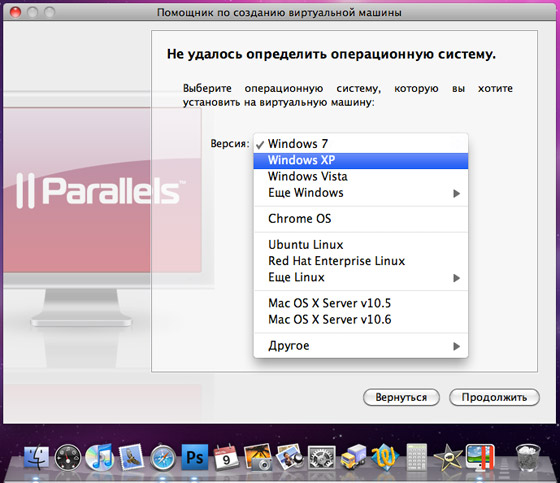This screenshot has width=560, height=483.
Task: Click the Продолжить button
Action: pyautogui.click(x=494, y=397)
